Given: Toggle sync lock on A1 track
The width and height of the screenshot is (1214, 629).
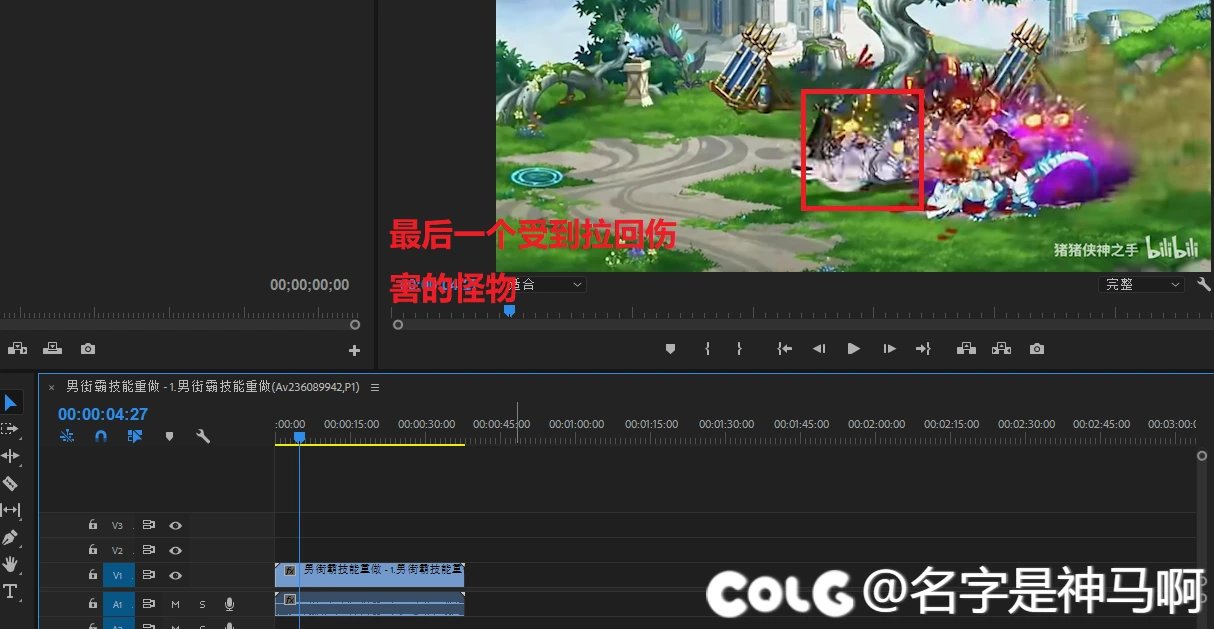Looking at the screenshot, I should coord(149,604).
